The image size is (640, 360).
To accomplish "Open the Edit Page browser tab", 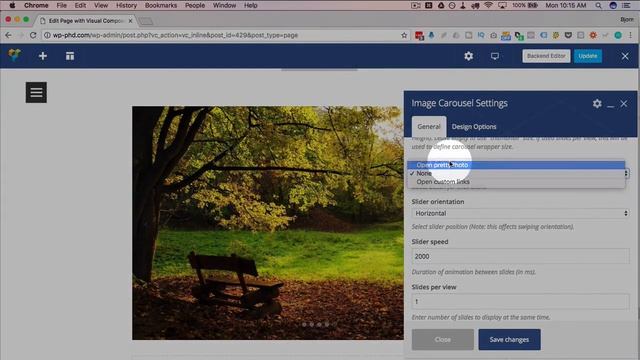I will point(87,20).
